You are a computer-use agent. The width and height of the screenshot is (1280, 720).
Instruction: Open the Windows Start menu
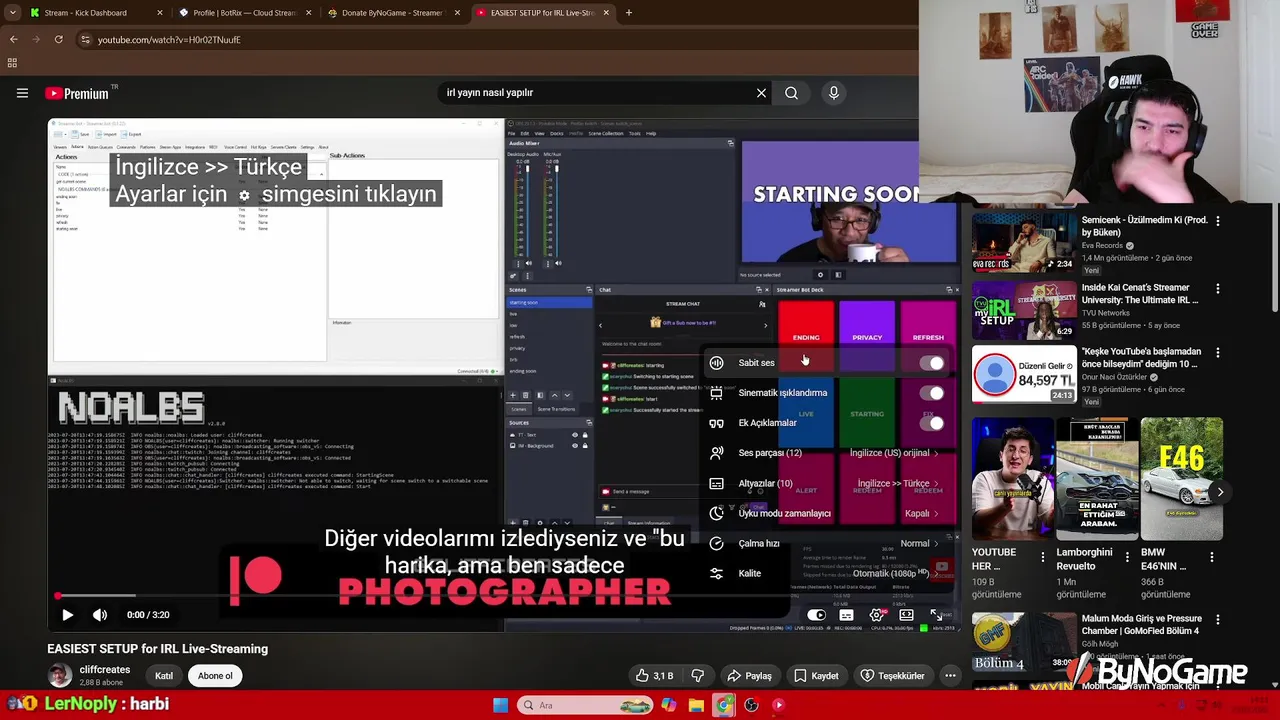click(501, 705)
